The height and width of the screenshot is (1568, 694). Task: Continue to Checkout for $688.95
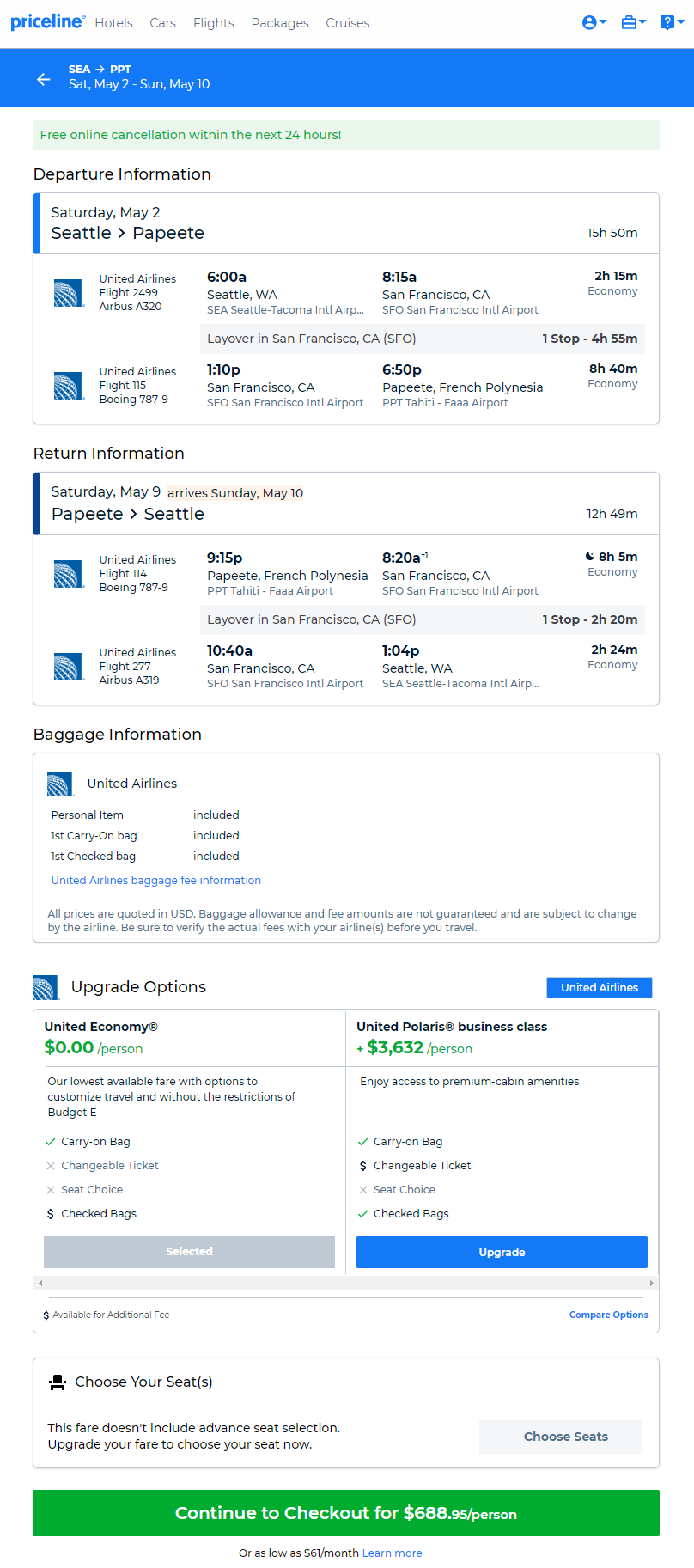click(346, 1513)
